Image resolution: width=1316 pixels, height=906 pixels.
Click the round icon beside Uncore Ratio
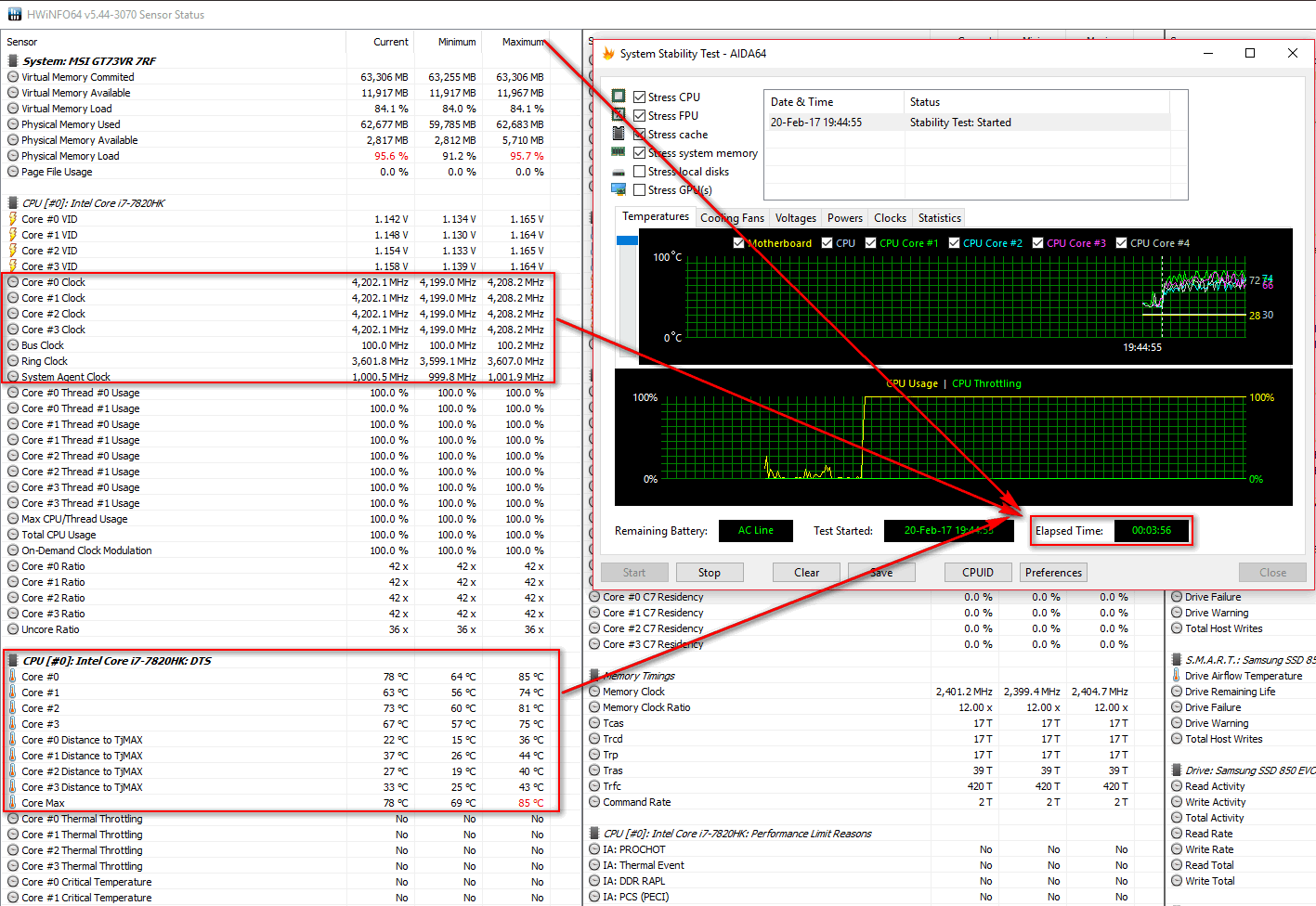(13, 629)
